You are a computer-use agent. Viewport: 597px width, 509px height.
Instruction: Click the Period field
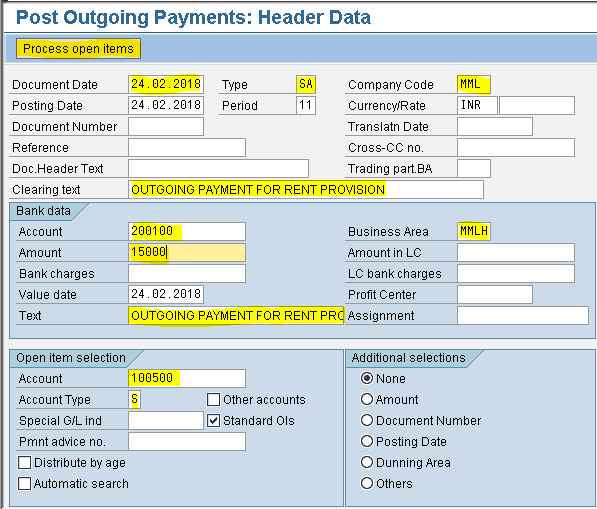(x=306, y=105)
